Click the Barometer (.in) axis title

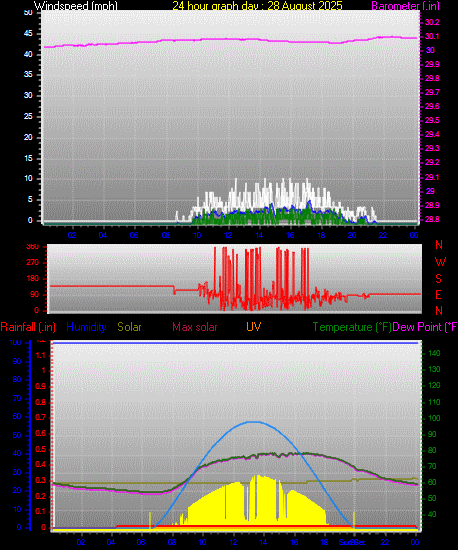pyautogui.click(x=405, y=6)
